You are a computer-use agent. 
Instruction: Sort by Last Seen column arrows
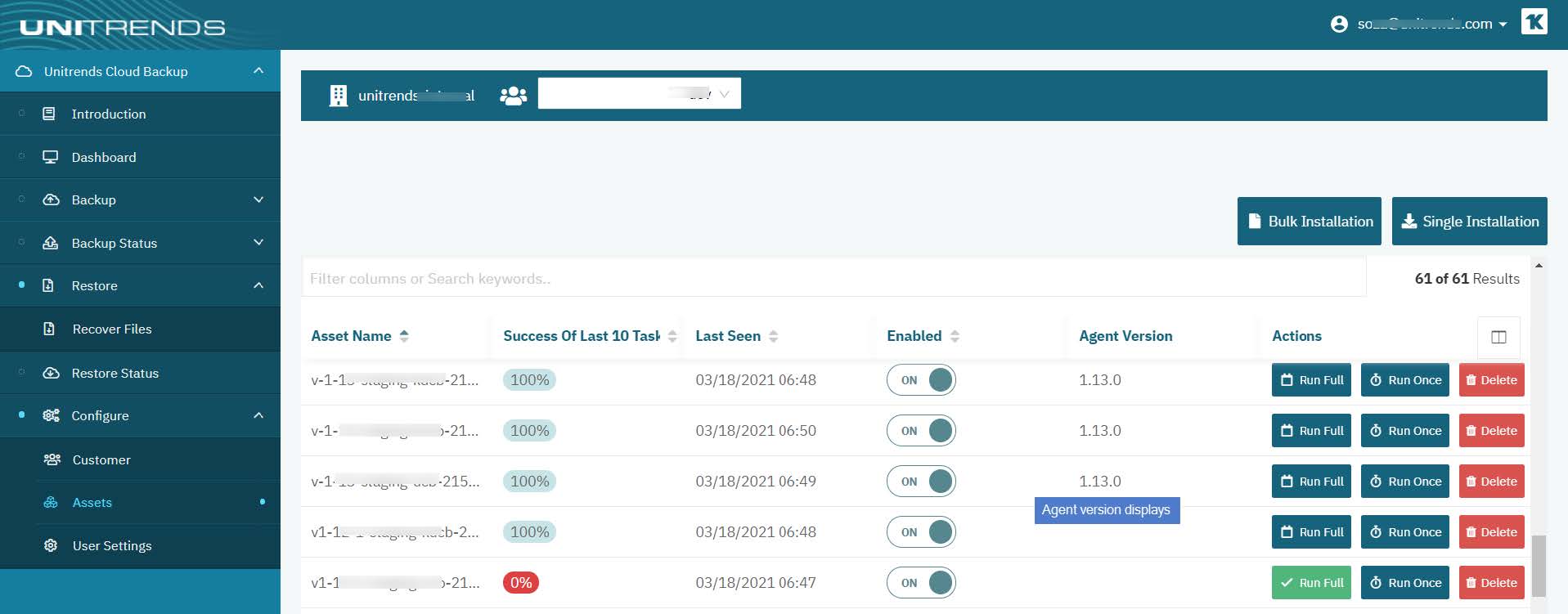coord(774,336)
